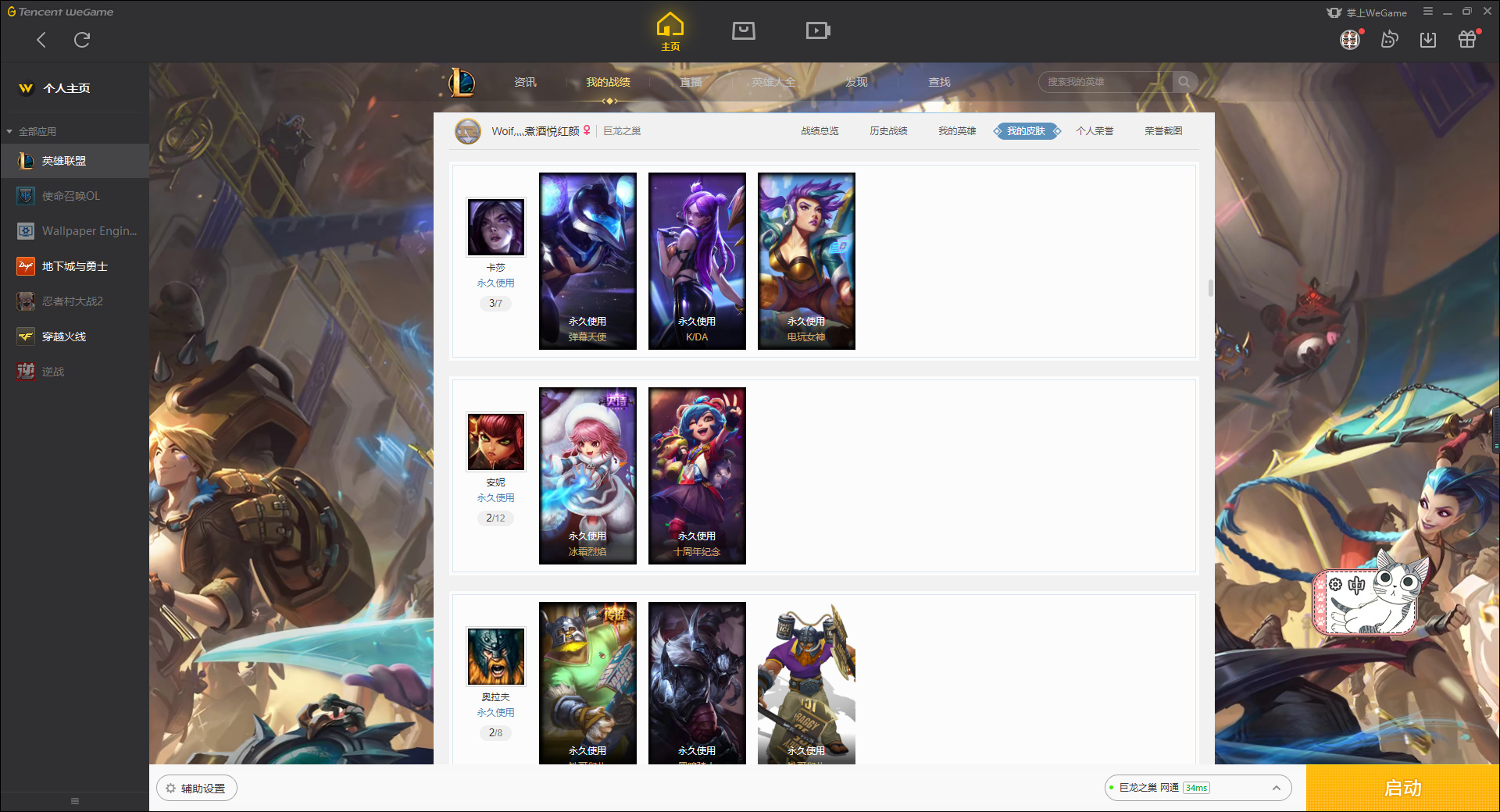Open the dark armored Olaf skin card
This screenshot has width=1500, height=812.
[x=697, y=683]
